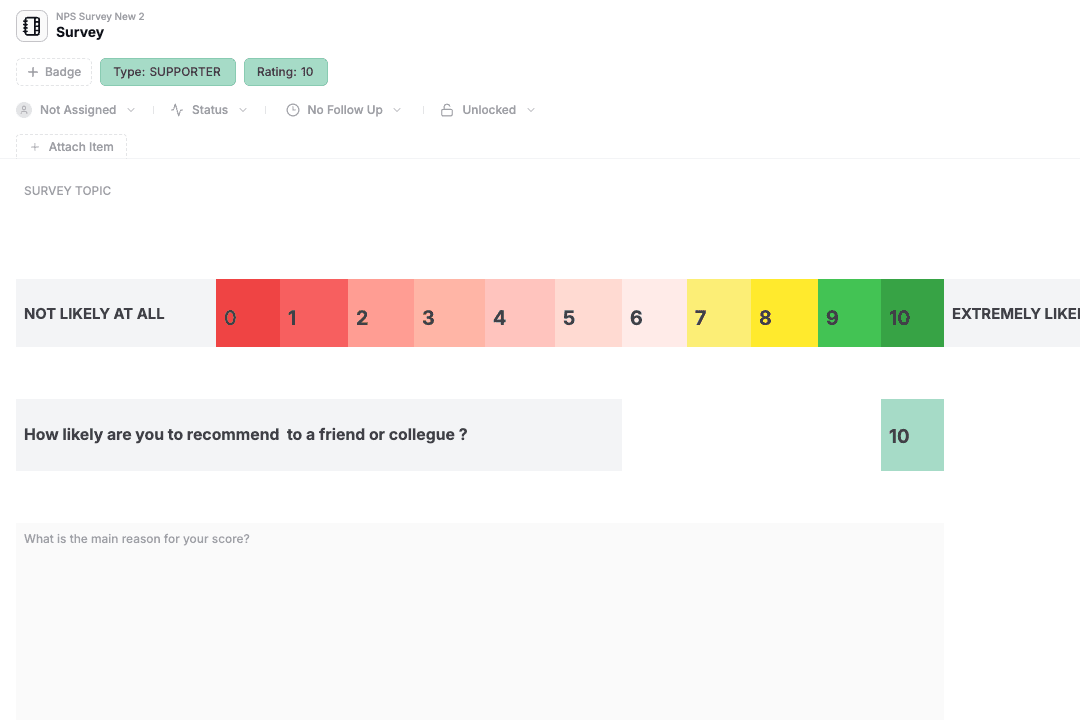
Task: Select the Rating: 10 badge
Action: pos(286,72)
